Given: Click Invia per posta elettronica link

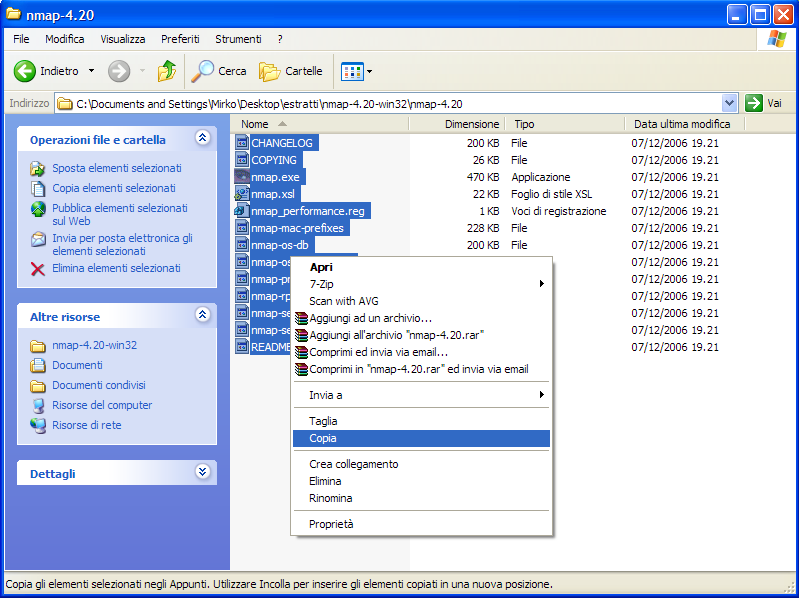Looking at the screenshot, I should point(122,244).
